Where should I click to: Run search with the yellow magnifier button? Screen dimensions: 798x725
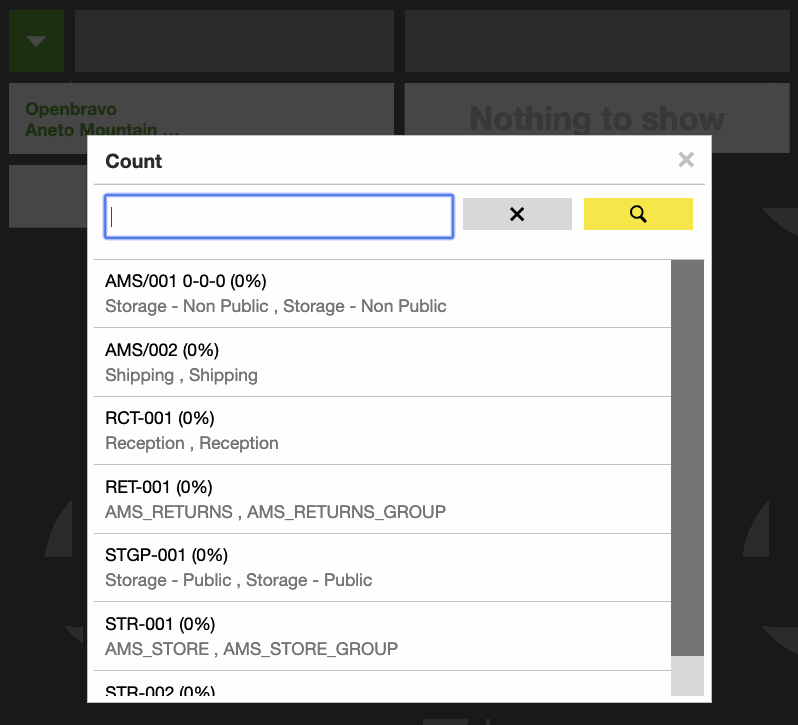click(638, 214)
